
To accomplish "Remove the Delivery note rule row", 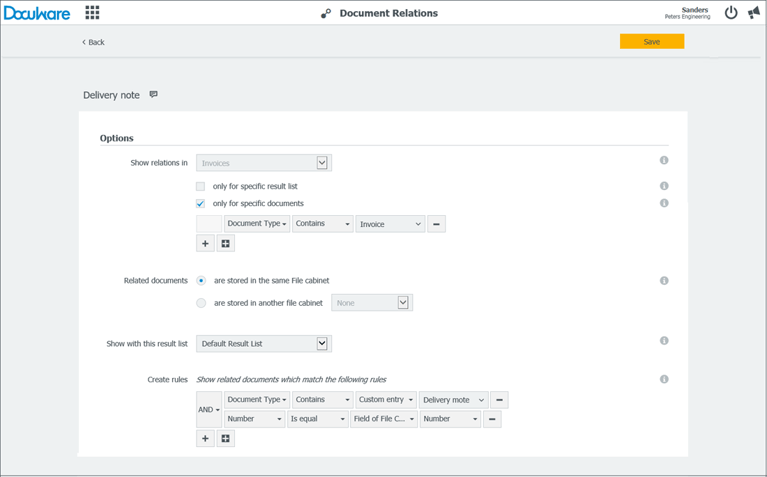I will 499,400.
